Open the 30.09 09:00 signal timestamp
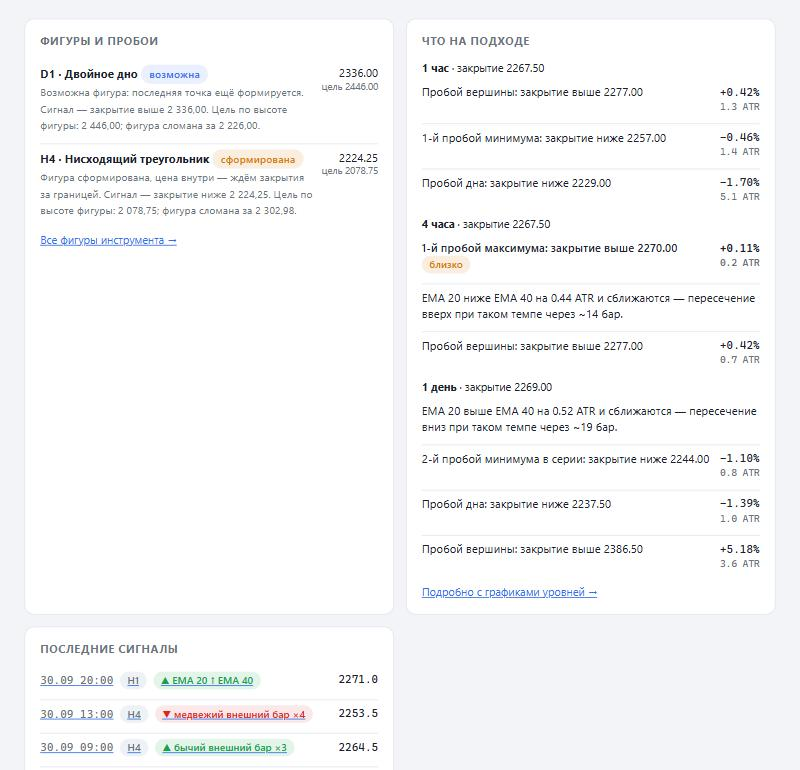 pyautogui.click(x=77, y=748)
